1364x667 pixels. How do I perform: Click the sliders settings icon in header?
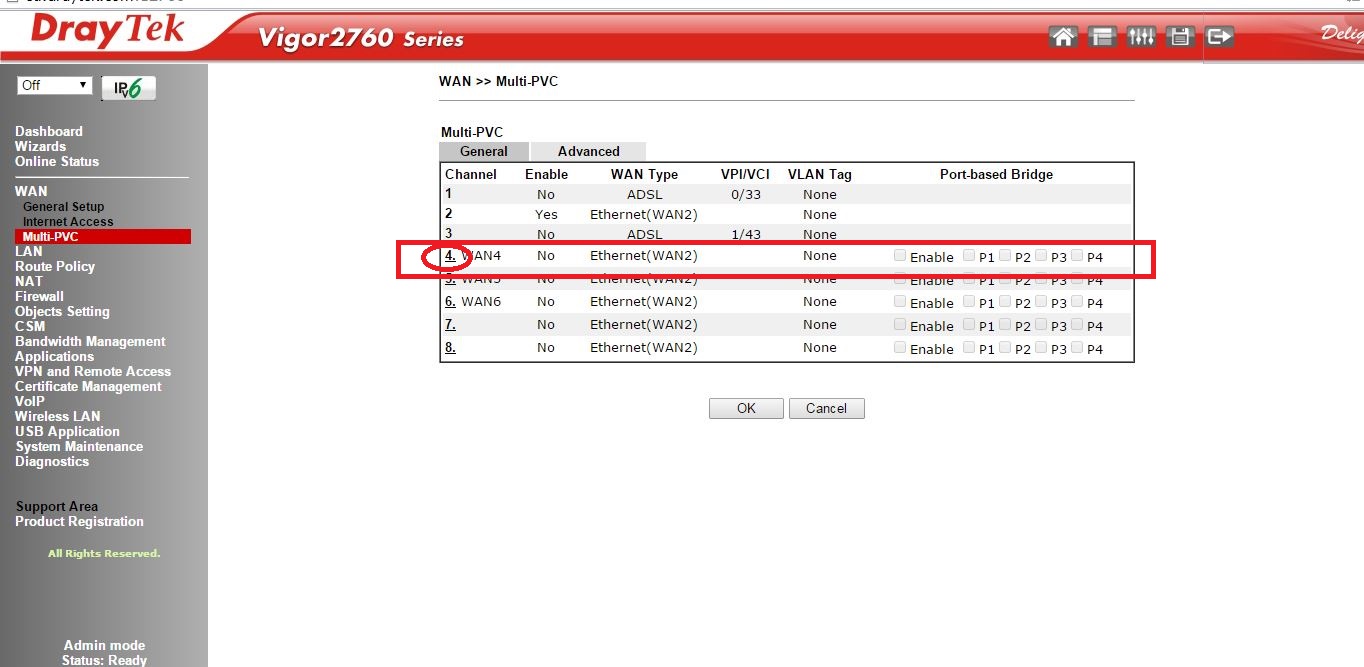click(x=1141, y=37)
